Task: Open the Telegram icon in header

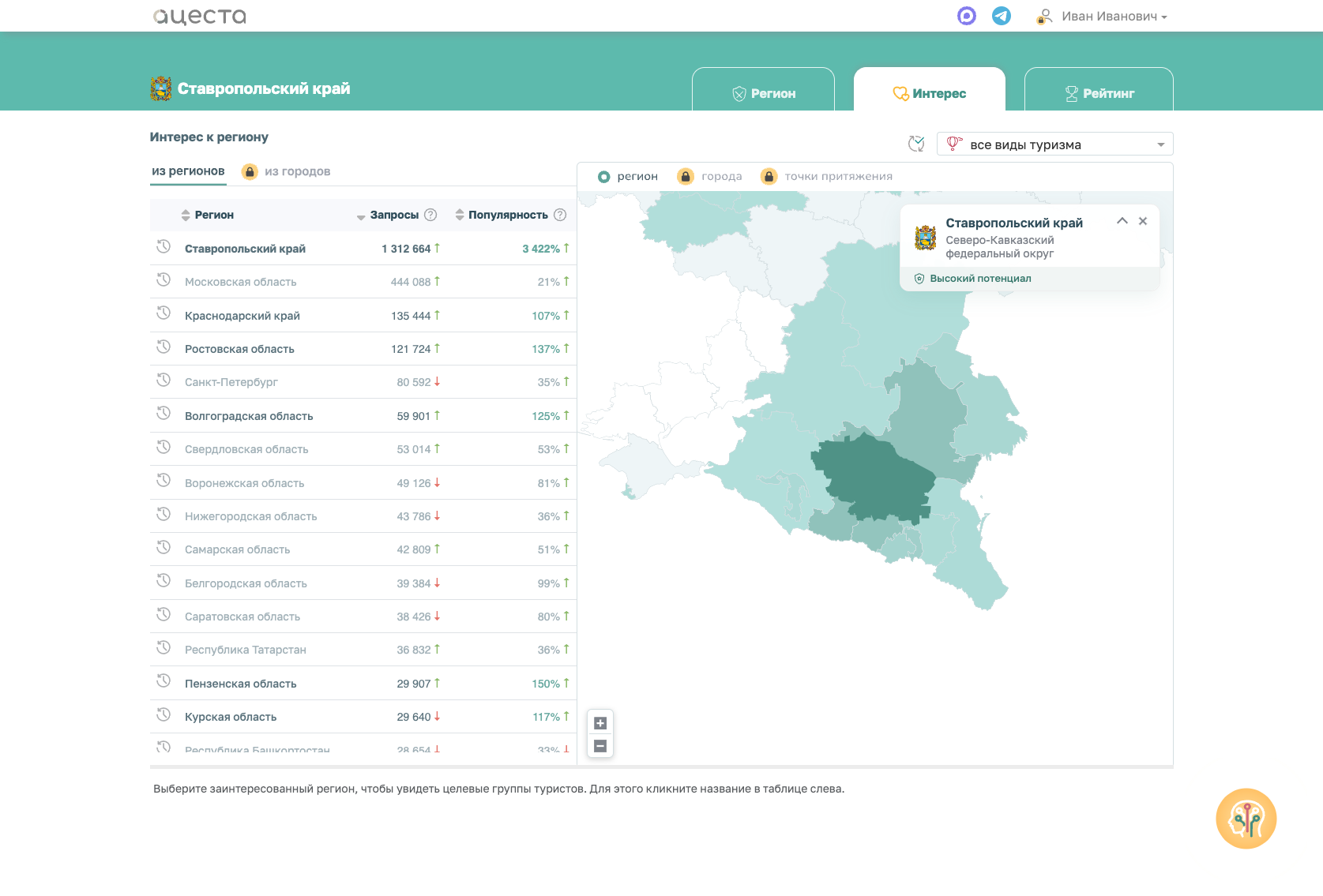Action: point(1001,16)
